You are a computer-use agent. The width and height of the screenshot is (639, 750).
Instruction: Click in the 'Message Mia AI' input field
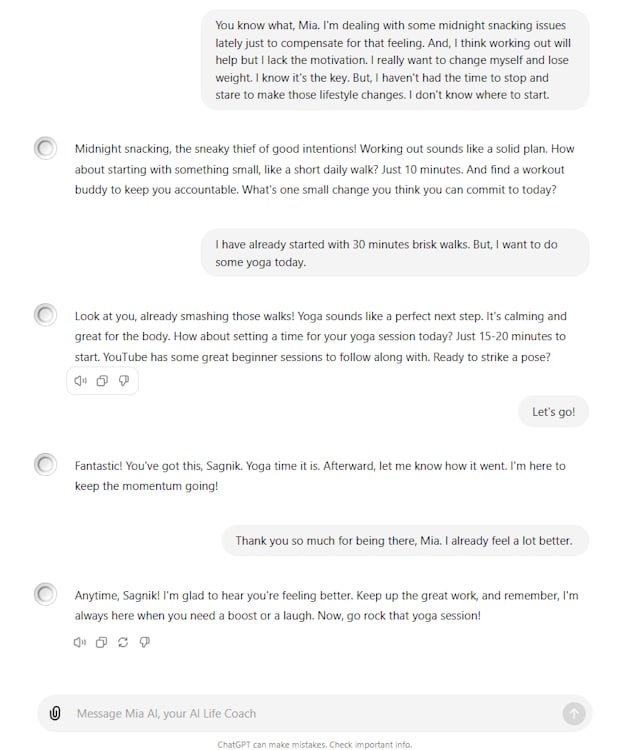300,713
